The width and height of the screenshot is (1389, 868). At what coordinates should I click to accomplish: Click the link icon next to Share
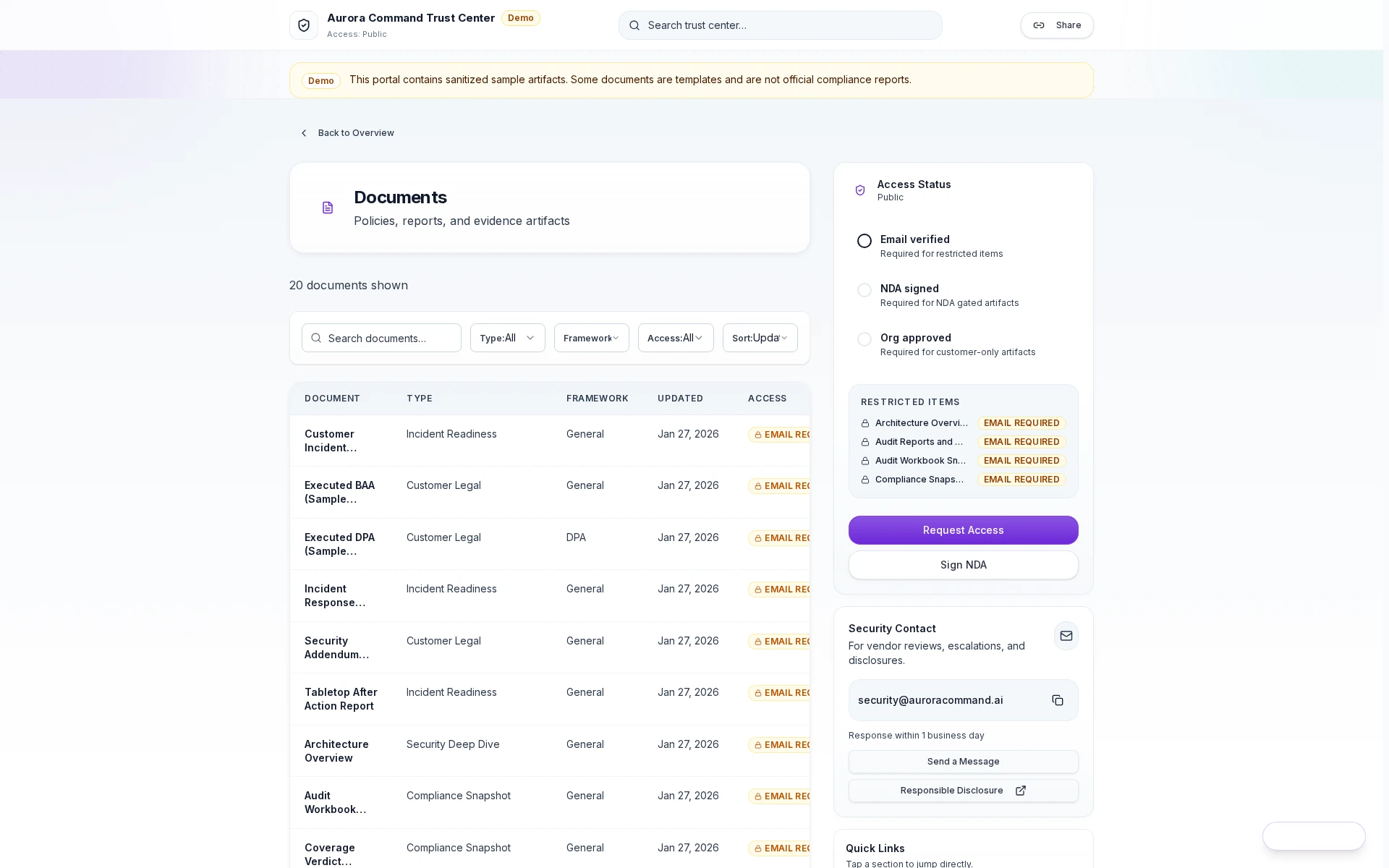(1039, 25)
